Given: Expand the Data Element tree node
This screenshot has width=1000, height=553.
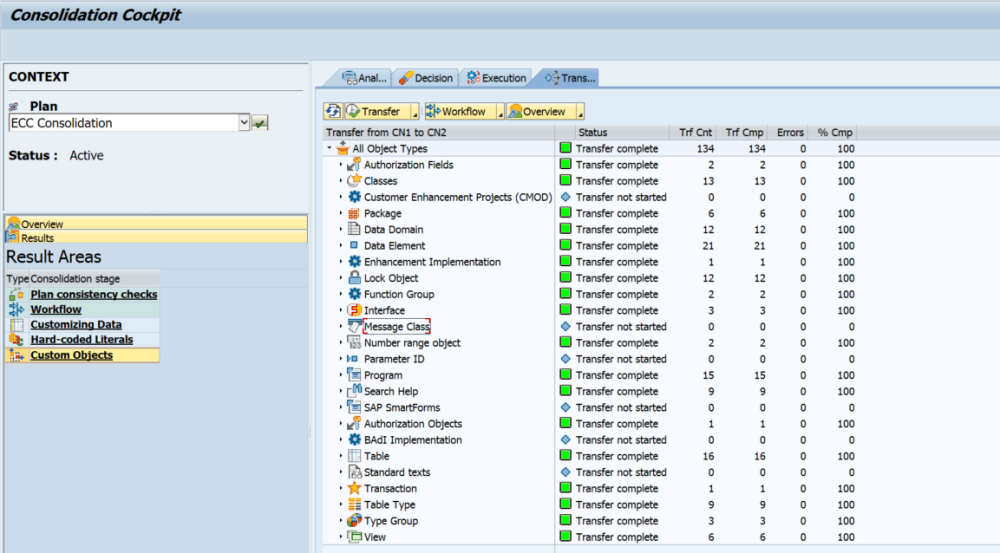Looking at the screenshot, I should pyautogui.click(x=340, y=246).
